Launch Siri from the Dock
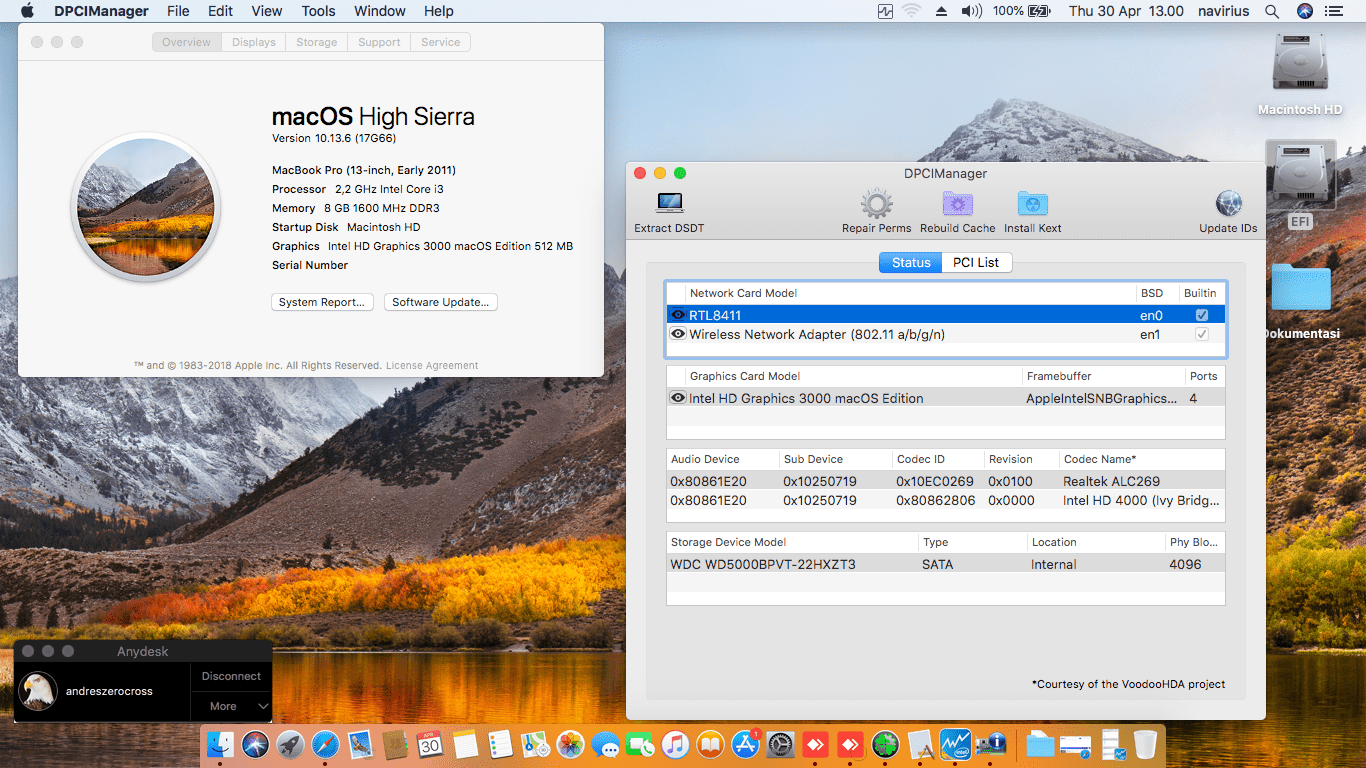This screenshot has height=768, width=1366. click(255, 744)
